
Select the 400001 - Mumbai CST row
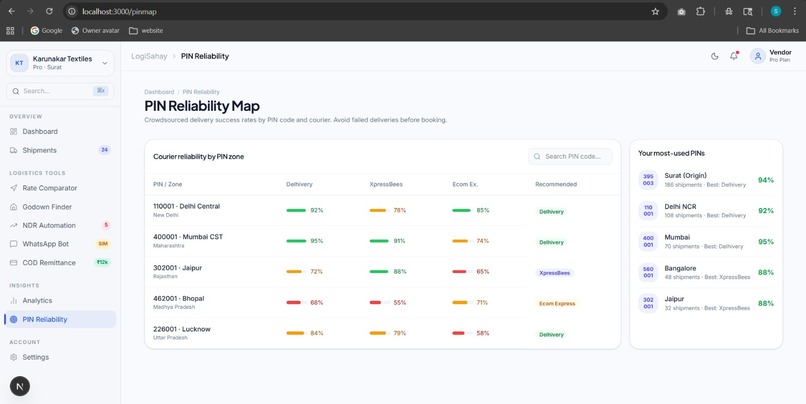tap(382, 241)
